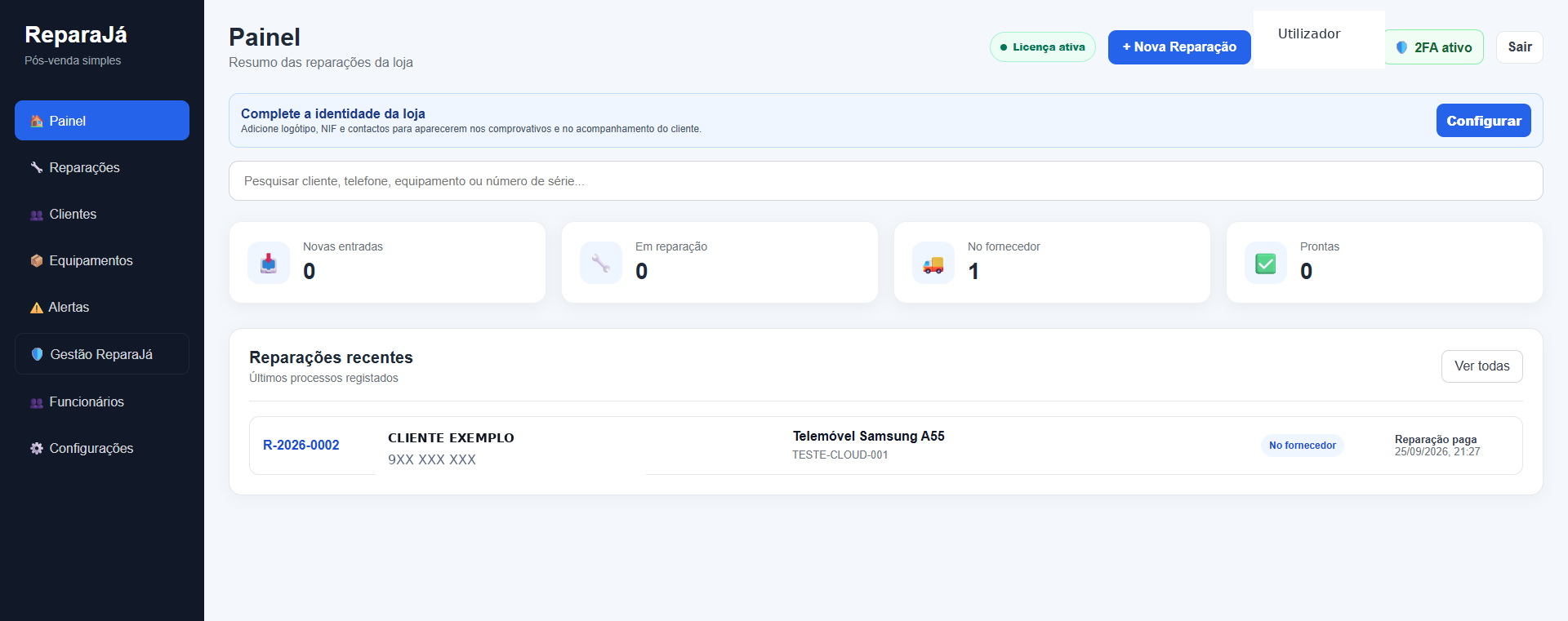Click the people icon beside Funcionários

coord(37,402)
